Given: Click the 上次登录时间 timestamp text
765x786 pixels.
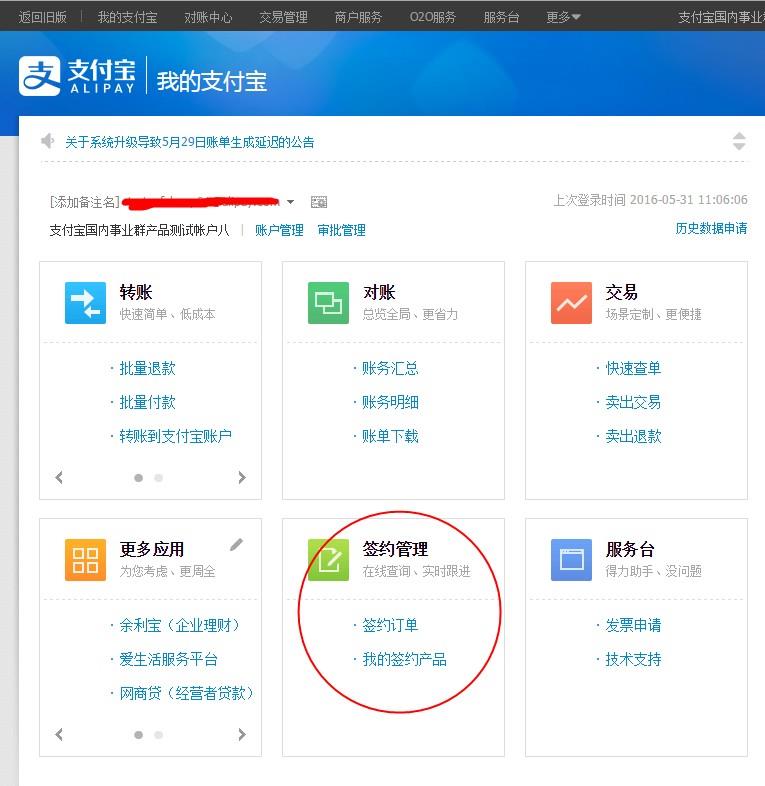Looking at the screenshot, I should tap(650, 200).
